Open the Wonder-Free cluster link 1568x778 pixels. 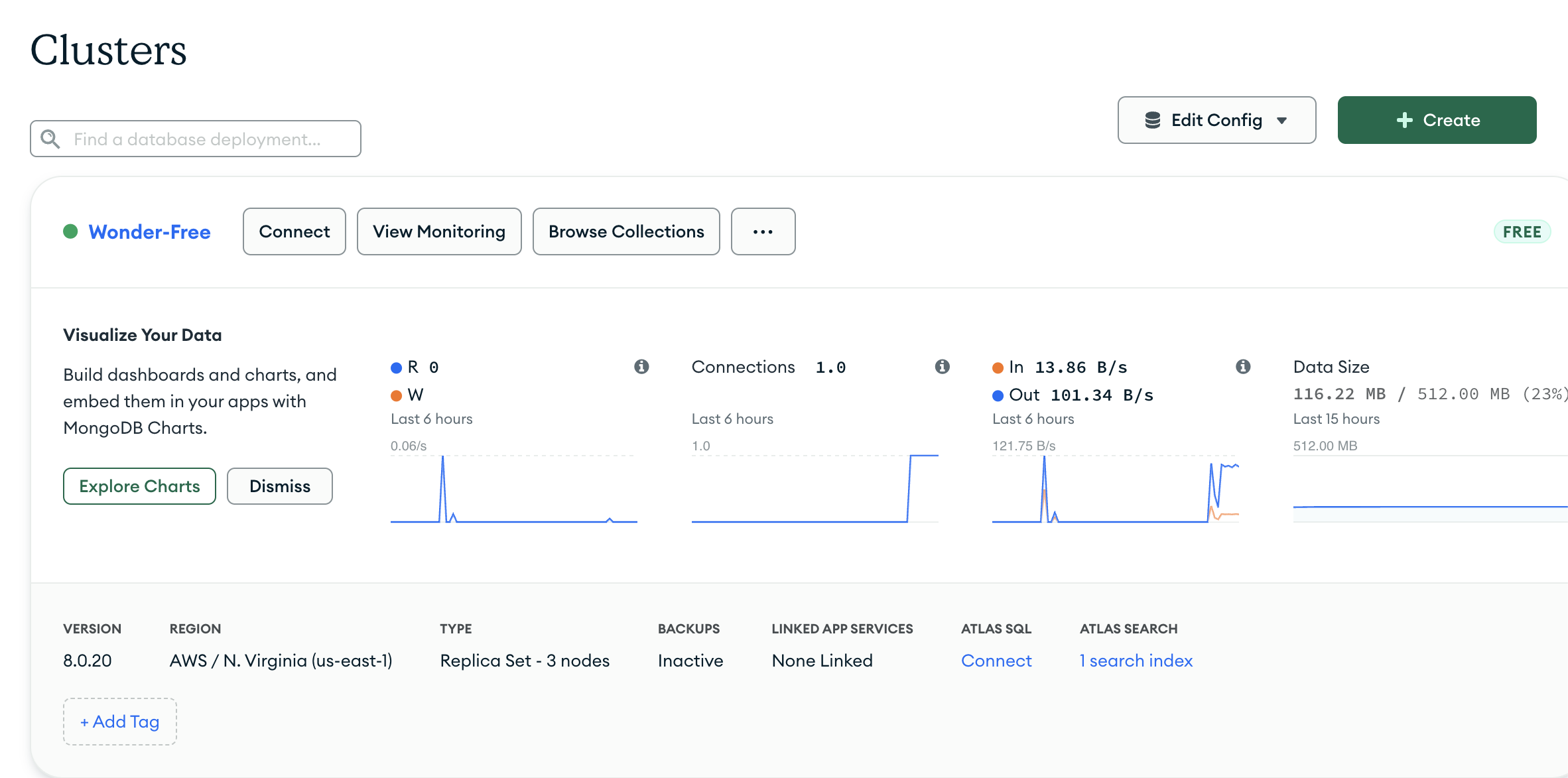(149, 231)
